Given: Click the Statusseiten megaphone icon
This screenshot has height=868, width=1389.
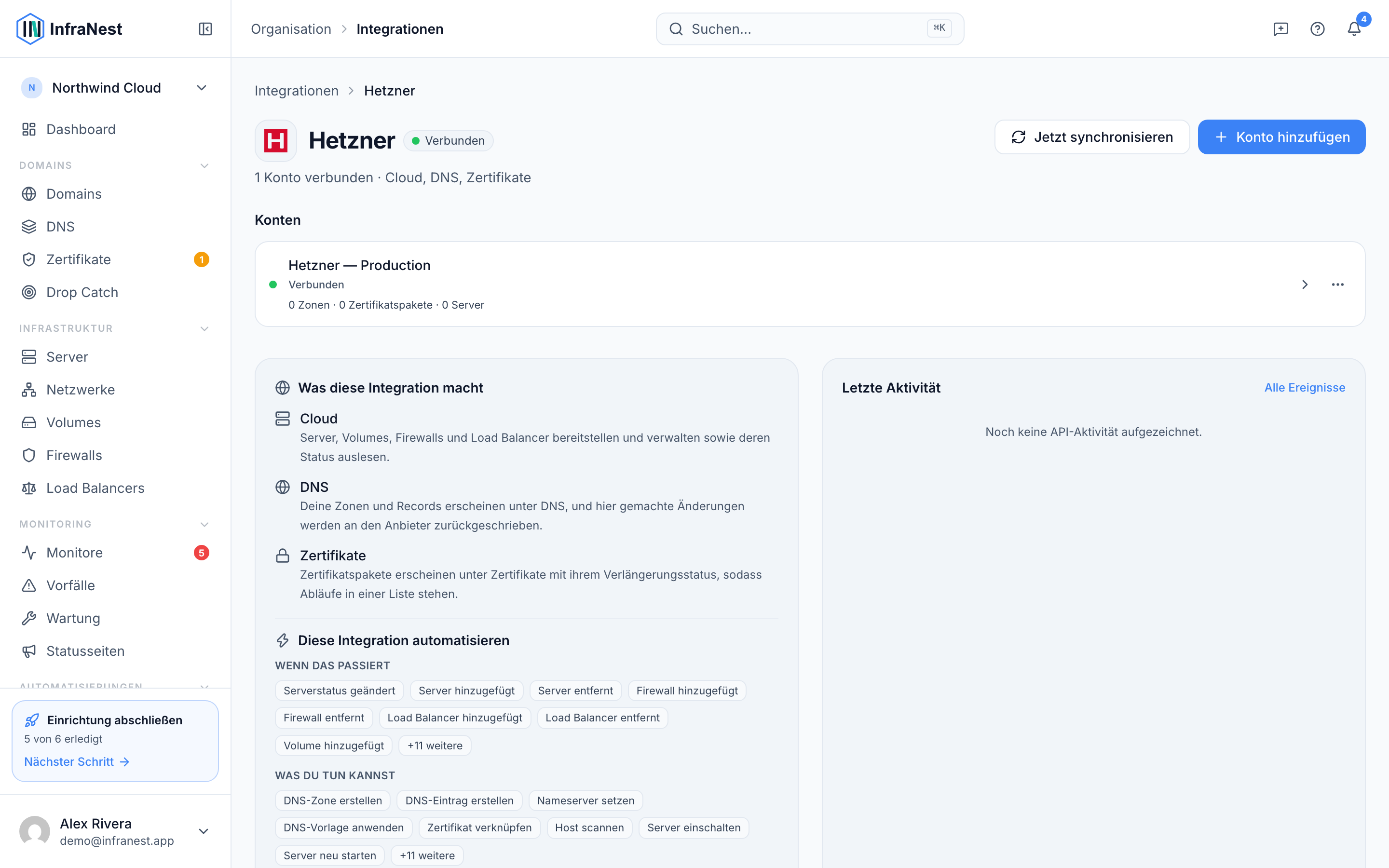Looking at the screenshot, I should pyautogui.click(x=29, y=651).
